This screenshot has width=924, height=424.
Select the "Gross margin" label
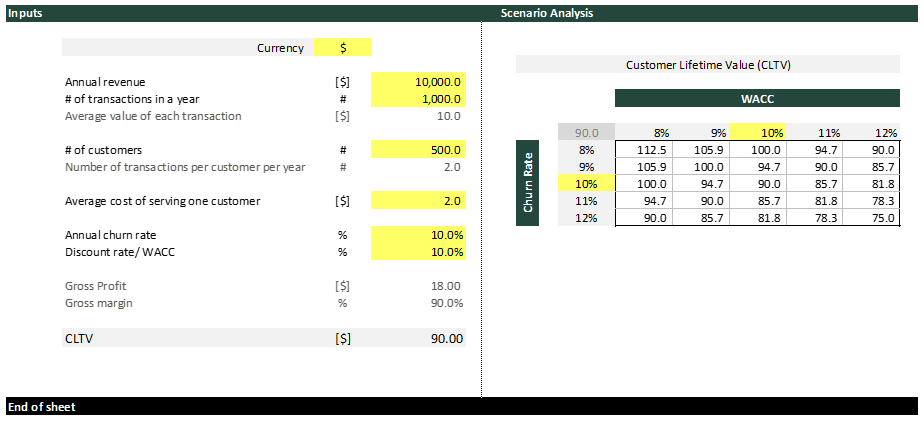98,303
